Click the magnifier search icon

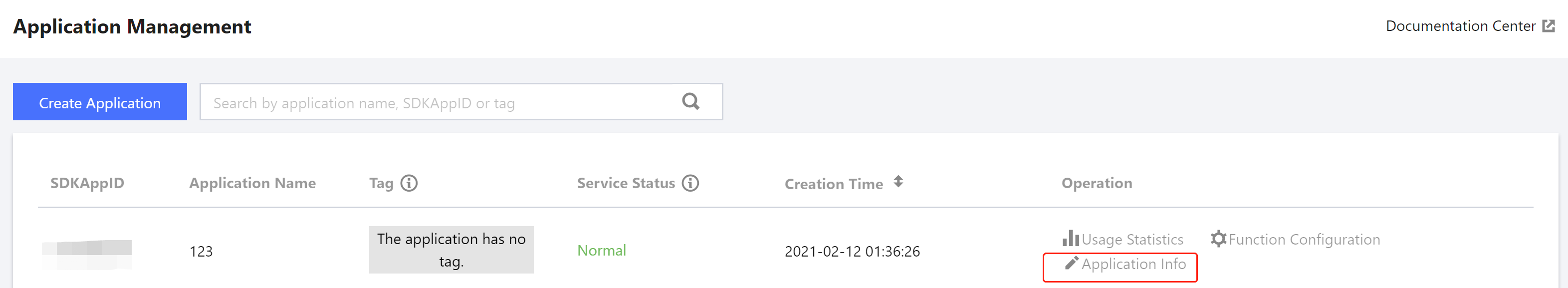pos(690,102)
